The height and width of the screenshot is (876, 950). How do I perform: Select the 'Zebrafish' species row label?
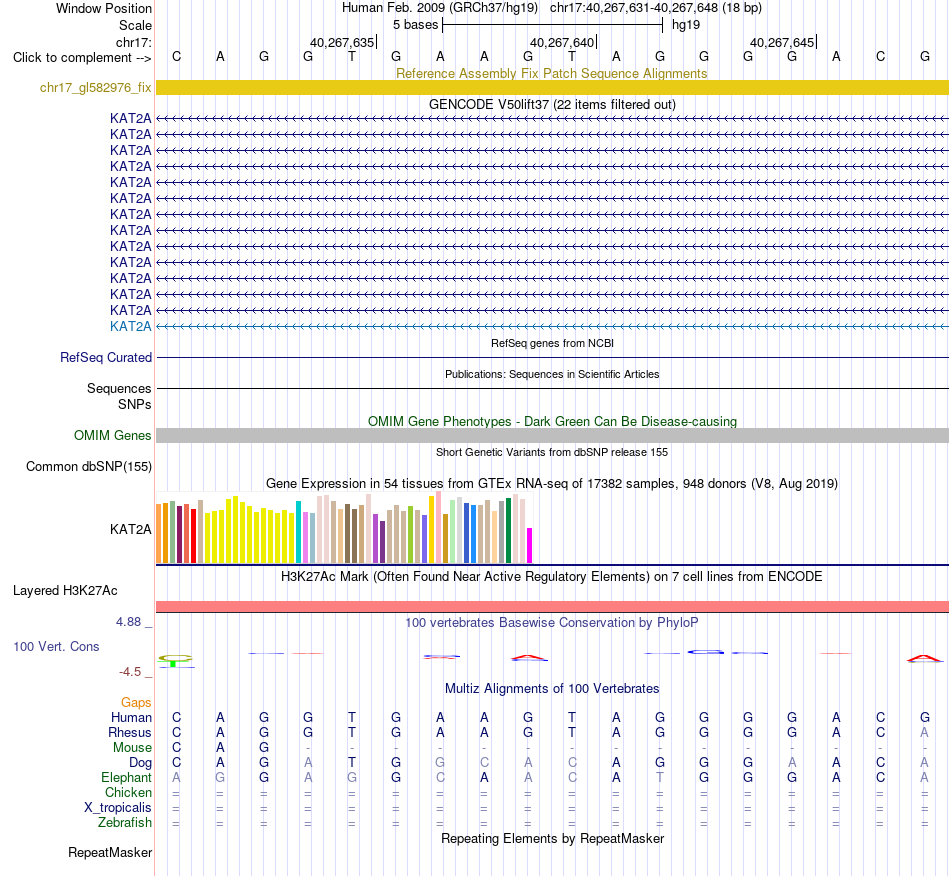click(x=125, y=823)
